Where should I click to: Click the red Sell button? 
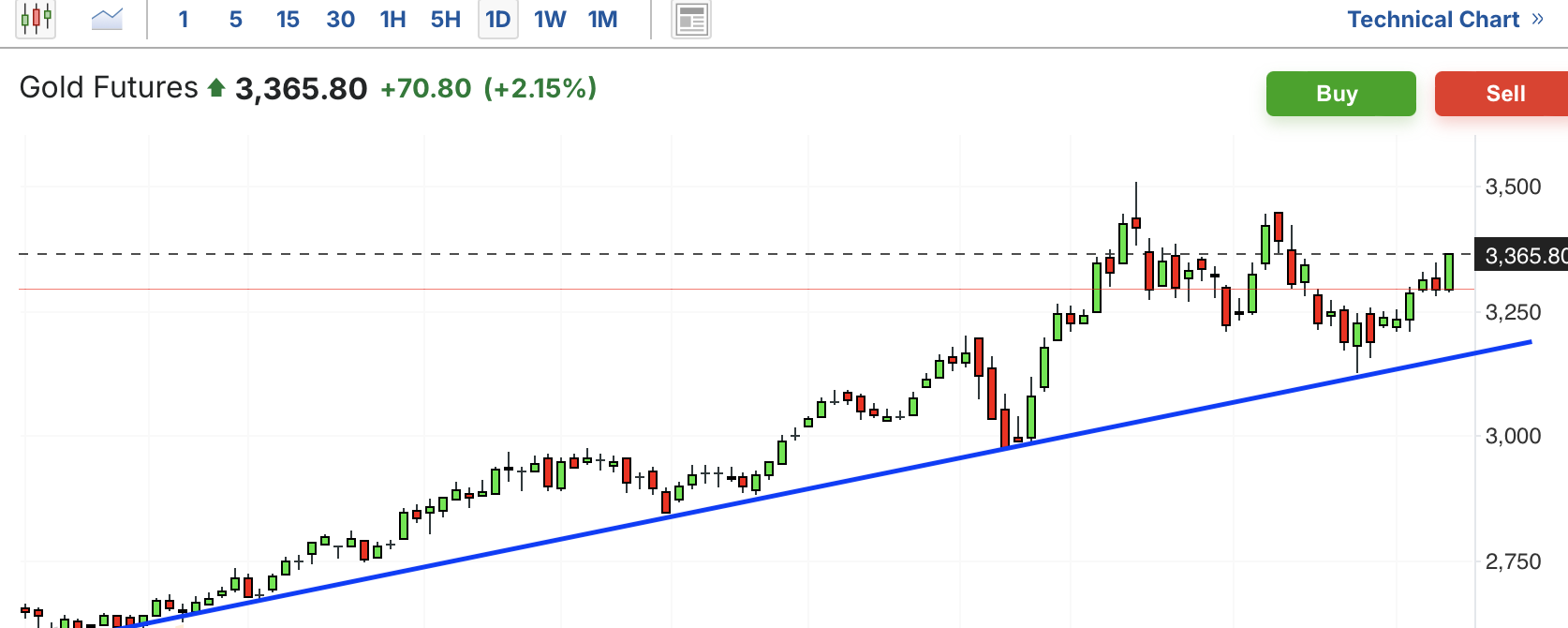point(1503,94)
